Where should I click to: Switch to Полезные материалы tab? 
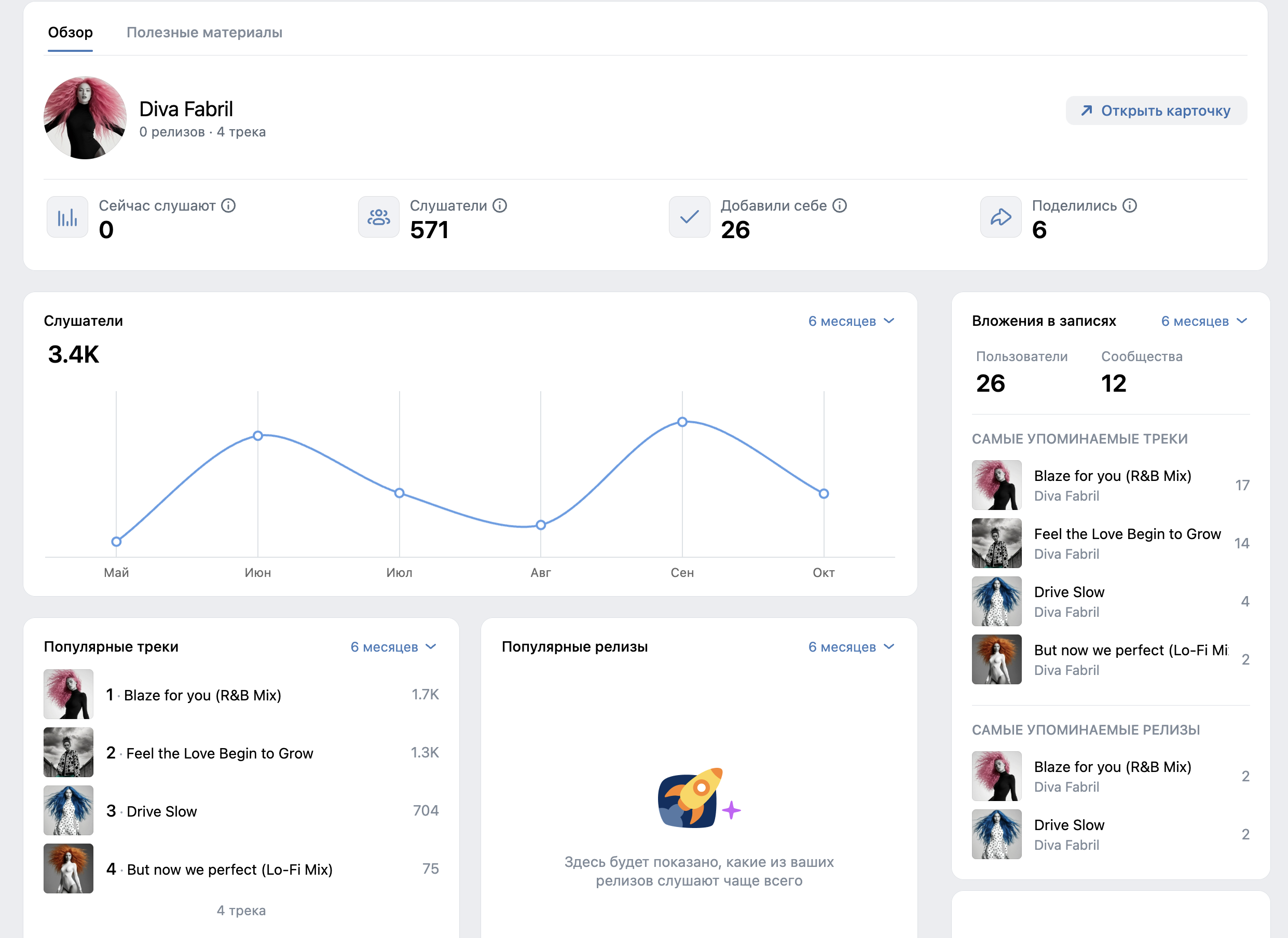point(204,32)
